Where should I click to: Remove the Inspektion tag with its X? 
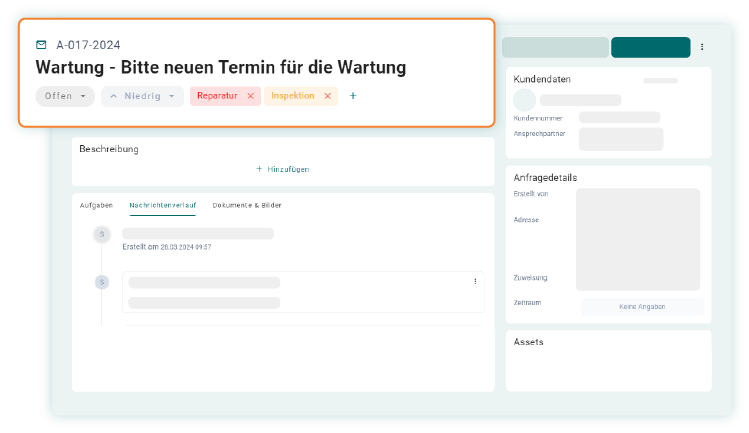coord(327,96)
